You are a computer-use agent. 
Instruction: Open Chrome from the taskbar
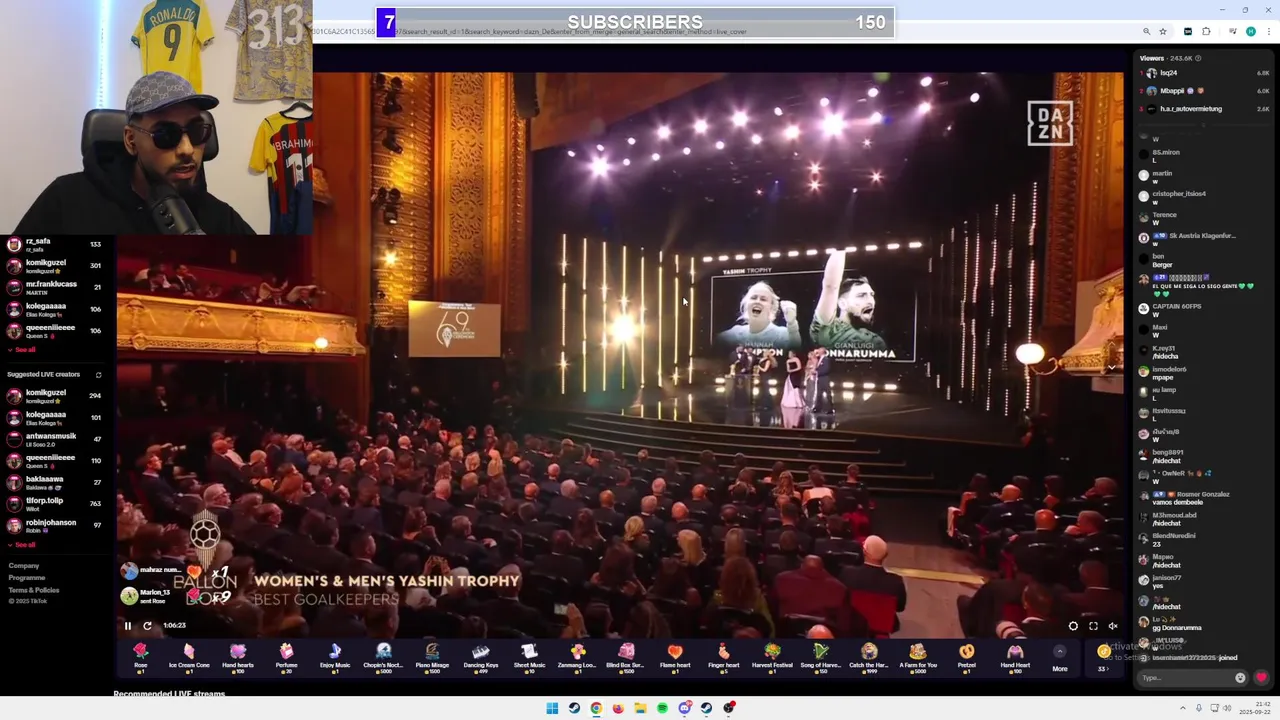pyautogui.click(x=596, y=708)
